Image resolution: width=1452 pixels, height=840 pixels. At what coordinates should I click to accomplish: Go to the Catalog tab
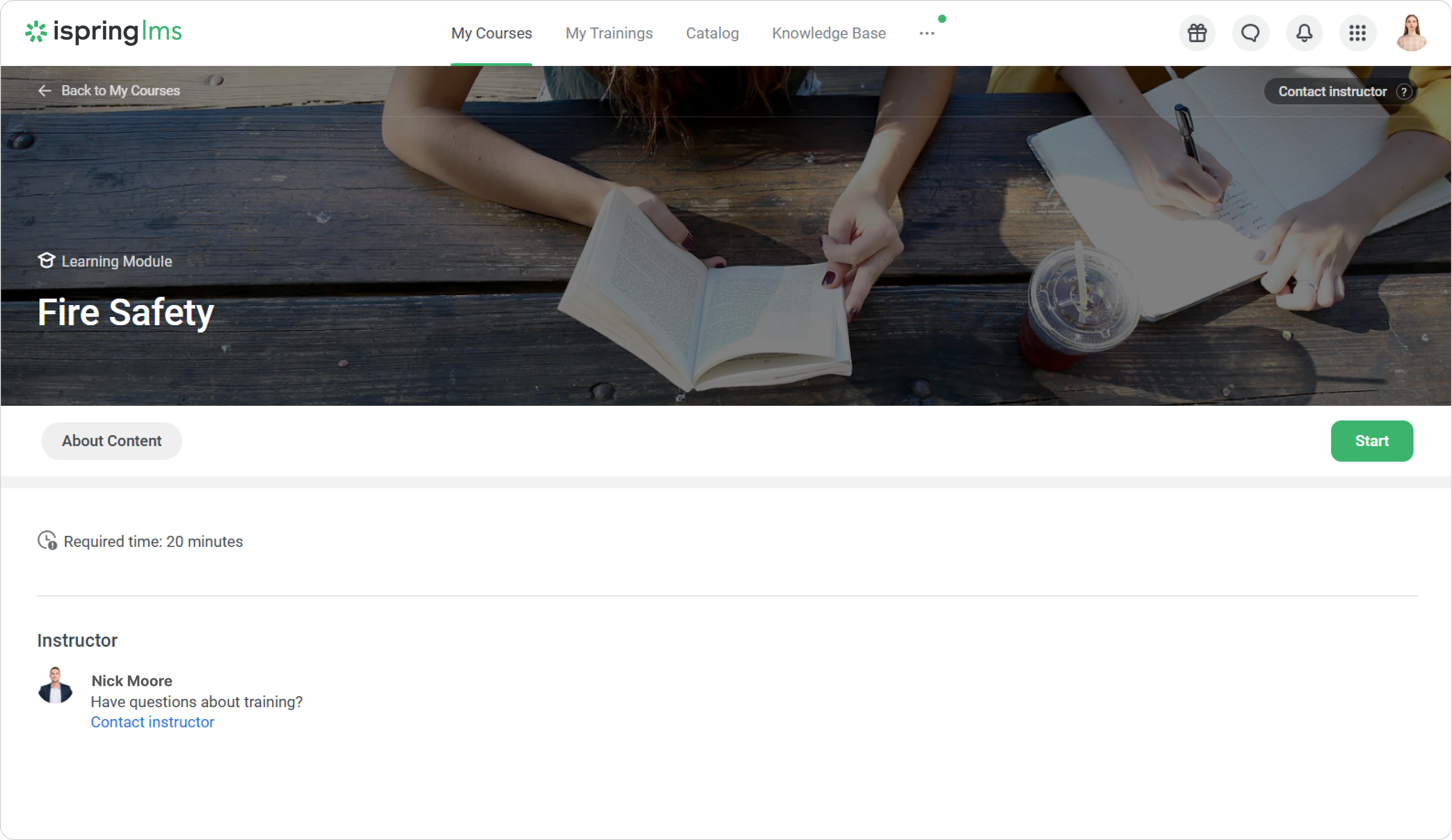pos(712,33)
